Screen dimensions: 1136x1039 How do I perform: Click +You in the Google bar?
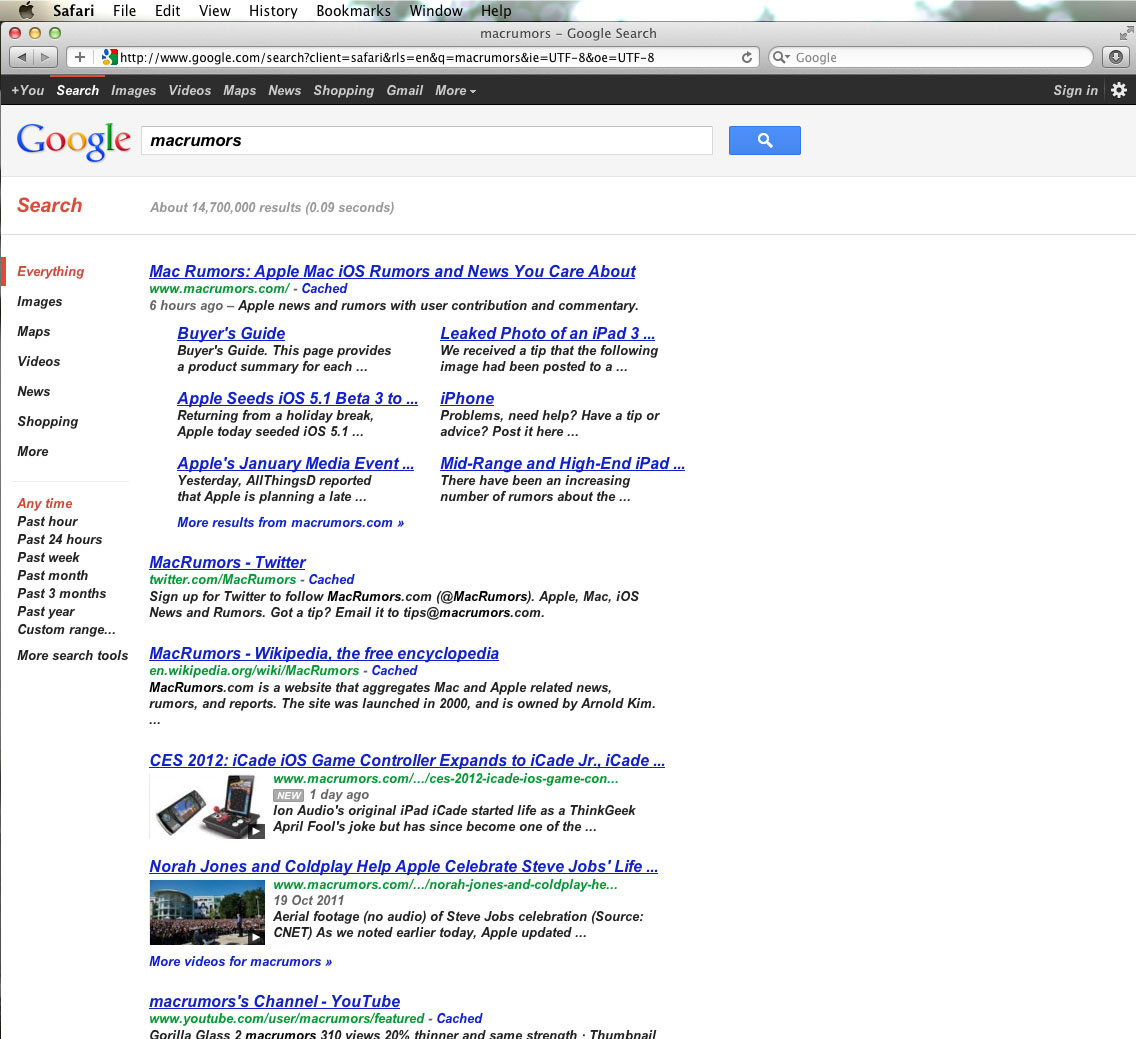28,91
